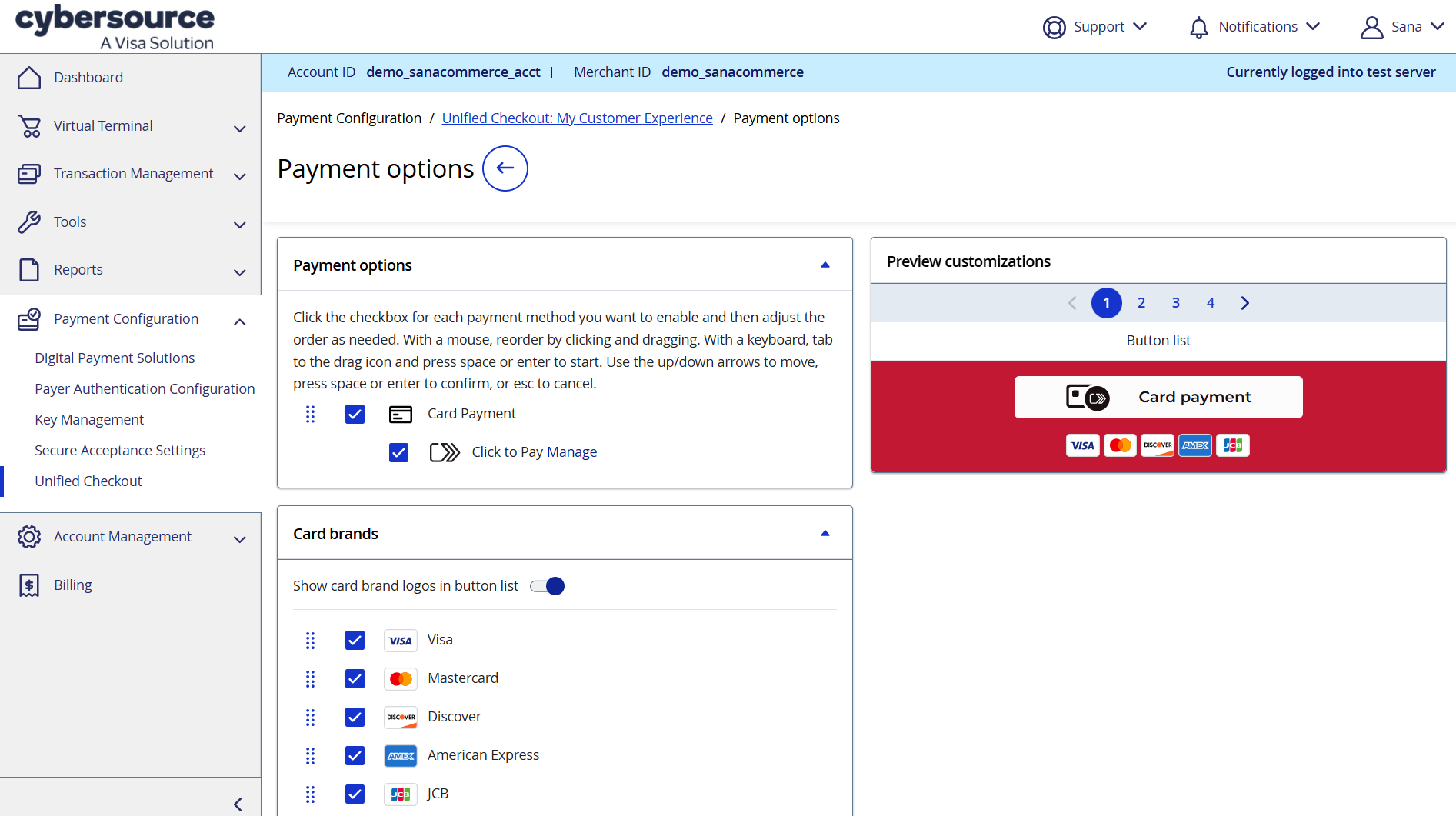Collapse the Card brands section

[825, 534]
